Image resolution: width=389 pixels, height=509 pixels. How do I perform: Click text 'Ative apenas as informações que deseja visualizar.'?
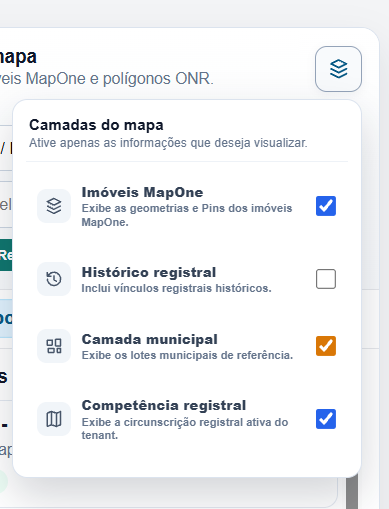[x=168, y=143]
